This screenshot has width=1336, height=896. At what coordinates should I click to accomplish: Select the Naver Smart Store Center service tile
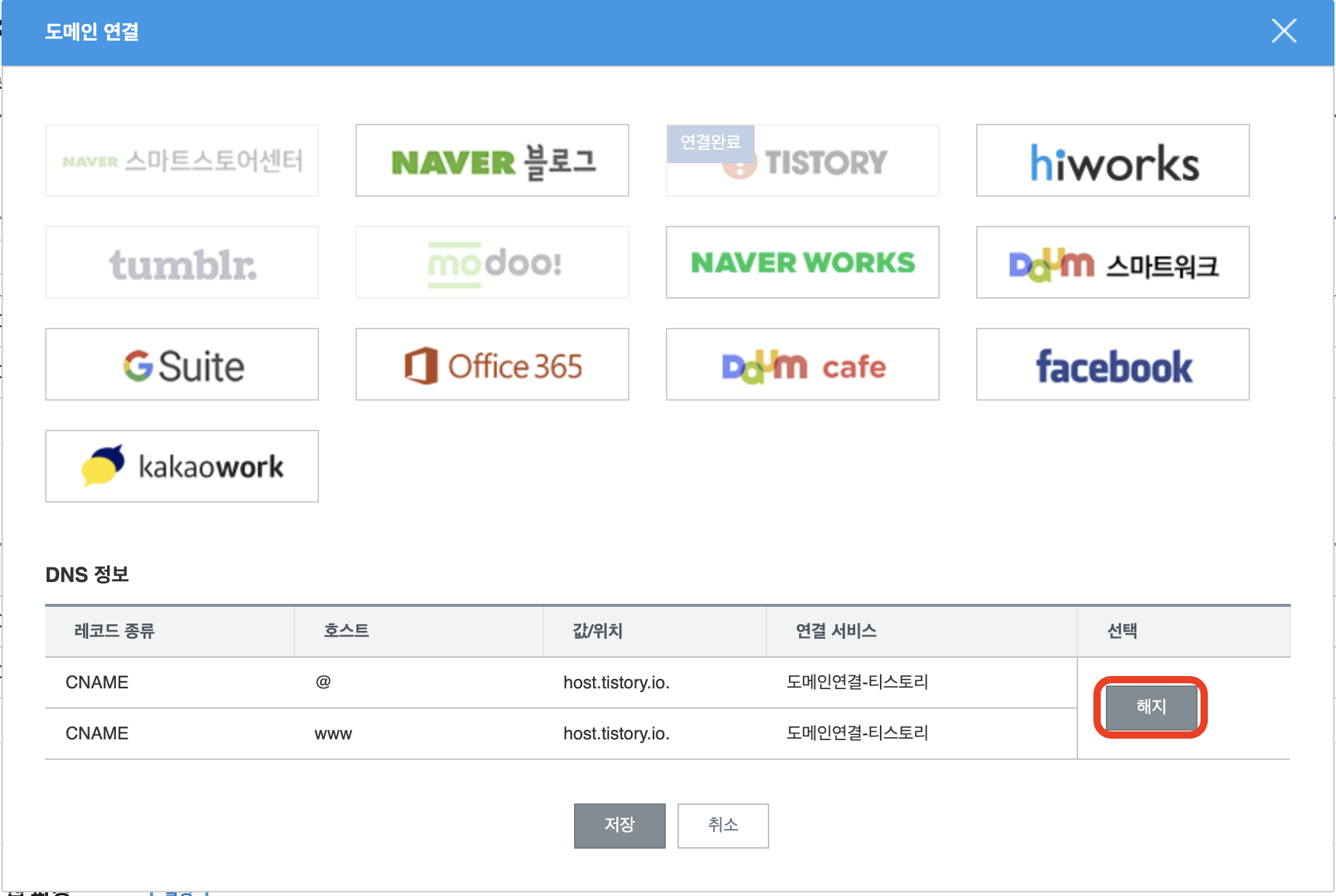point(182,160)
